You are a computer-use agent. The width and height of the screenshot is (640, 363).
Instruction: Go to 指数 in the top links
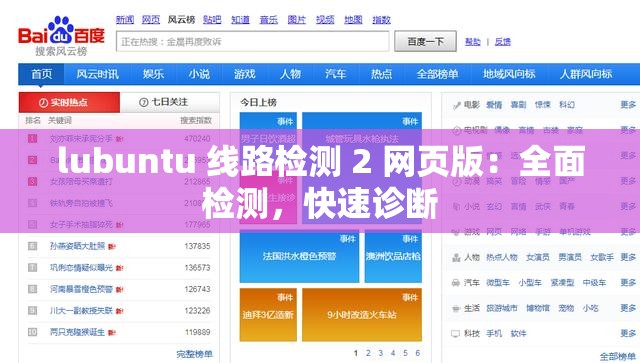click(381, 20)
